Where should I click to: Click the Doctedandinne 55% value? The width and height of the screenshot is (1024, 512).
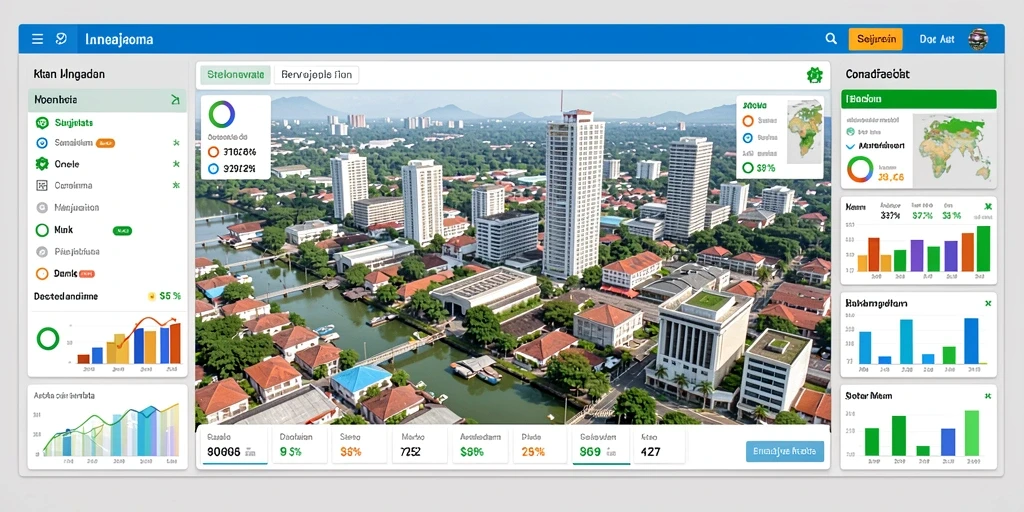pos(170,296)
